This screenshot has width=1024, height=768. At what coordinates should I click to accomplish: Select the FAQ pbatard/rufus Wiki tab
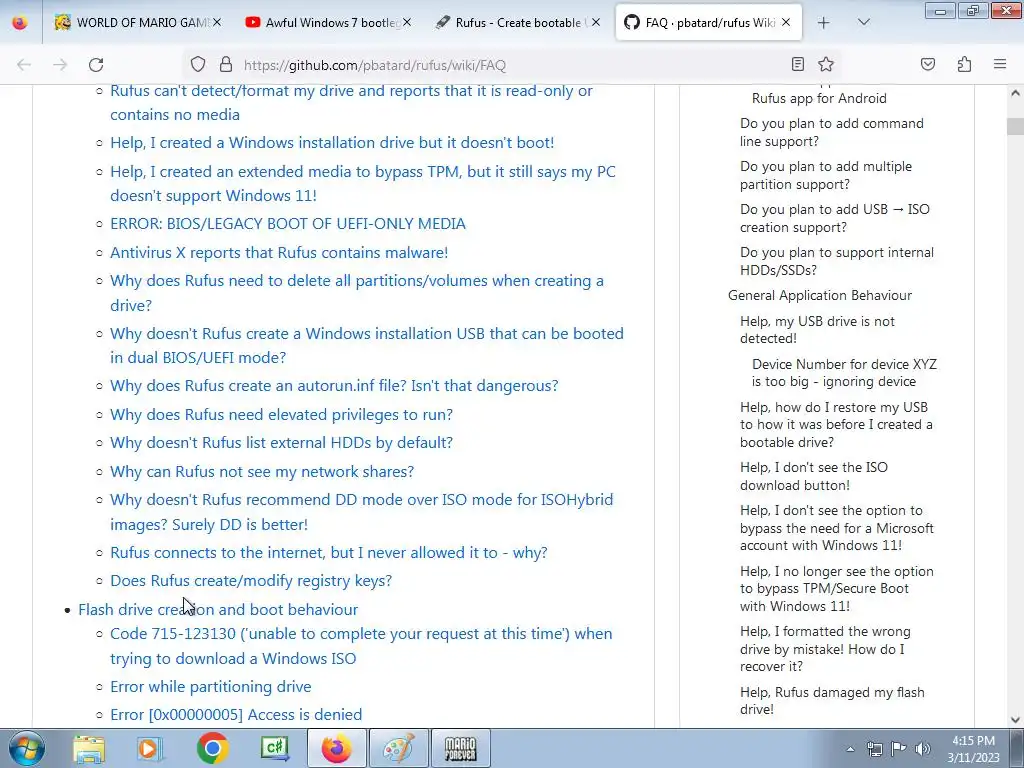click(x=709, y=23)
